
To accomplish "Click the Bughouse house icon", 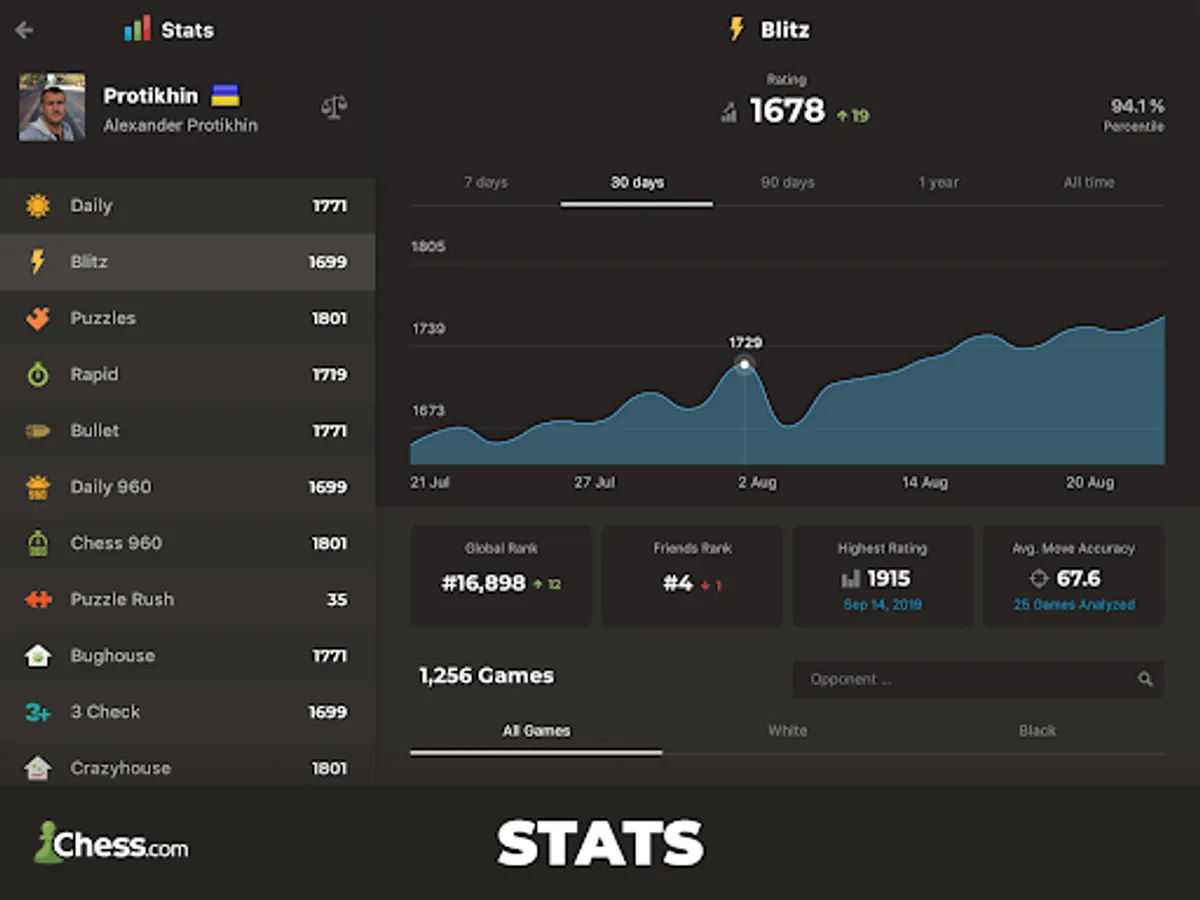I will tap(38, 656).
